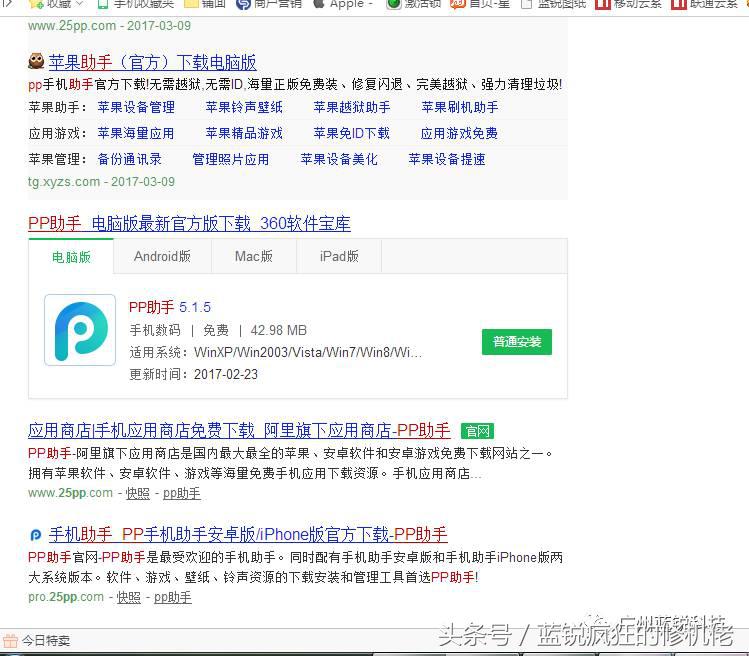
Task: Click the blue P favicon beside 手机助手 result
Action: pos(36,535)
